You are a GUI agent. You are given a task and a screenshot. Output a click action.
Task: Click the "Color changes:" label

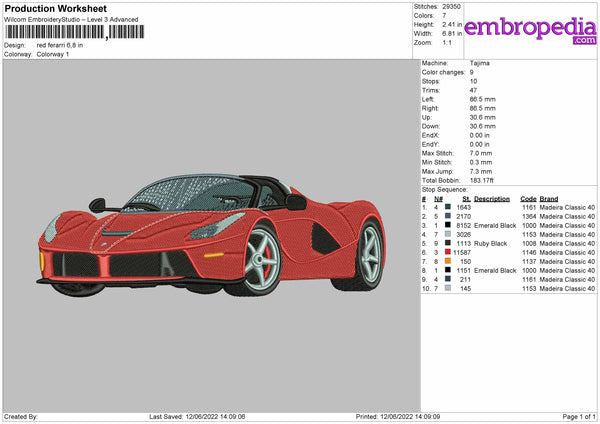(x=443, y=72)
